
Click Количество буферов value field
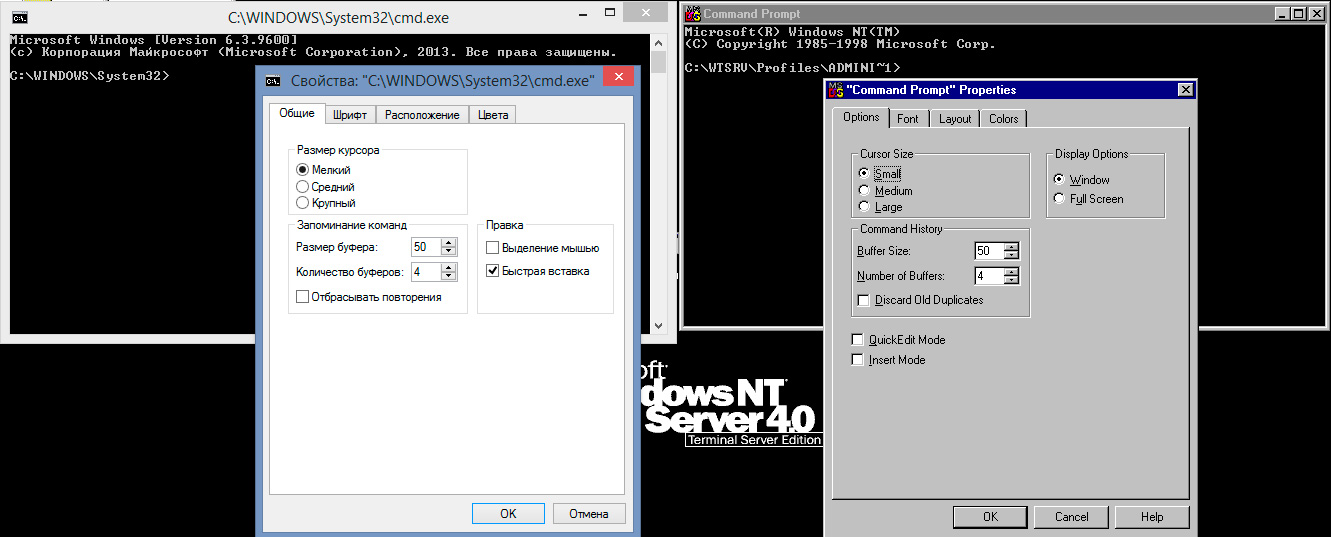(x=426, y=272)
